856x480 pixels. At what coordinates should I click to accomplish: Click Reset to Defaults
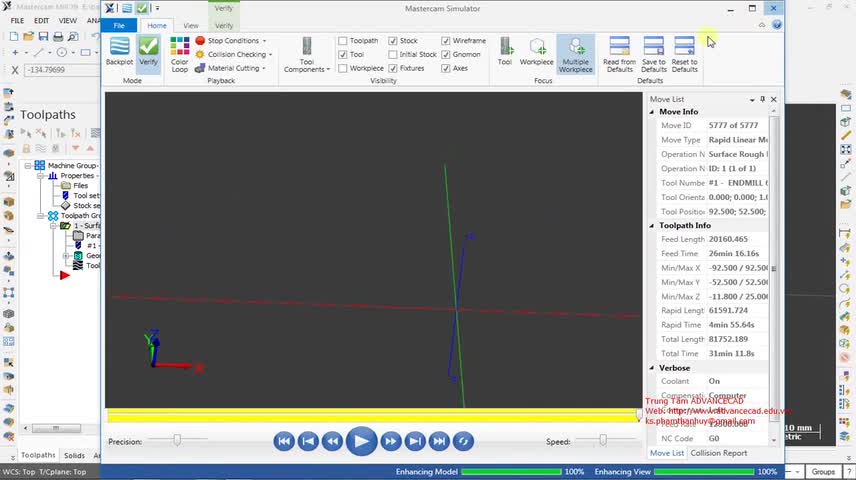[x=685, y=55]
